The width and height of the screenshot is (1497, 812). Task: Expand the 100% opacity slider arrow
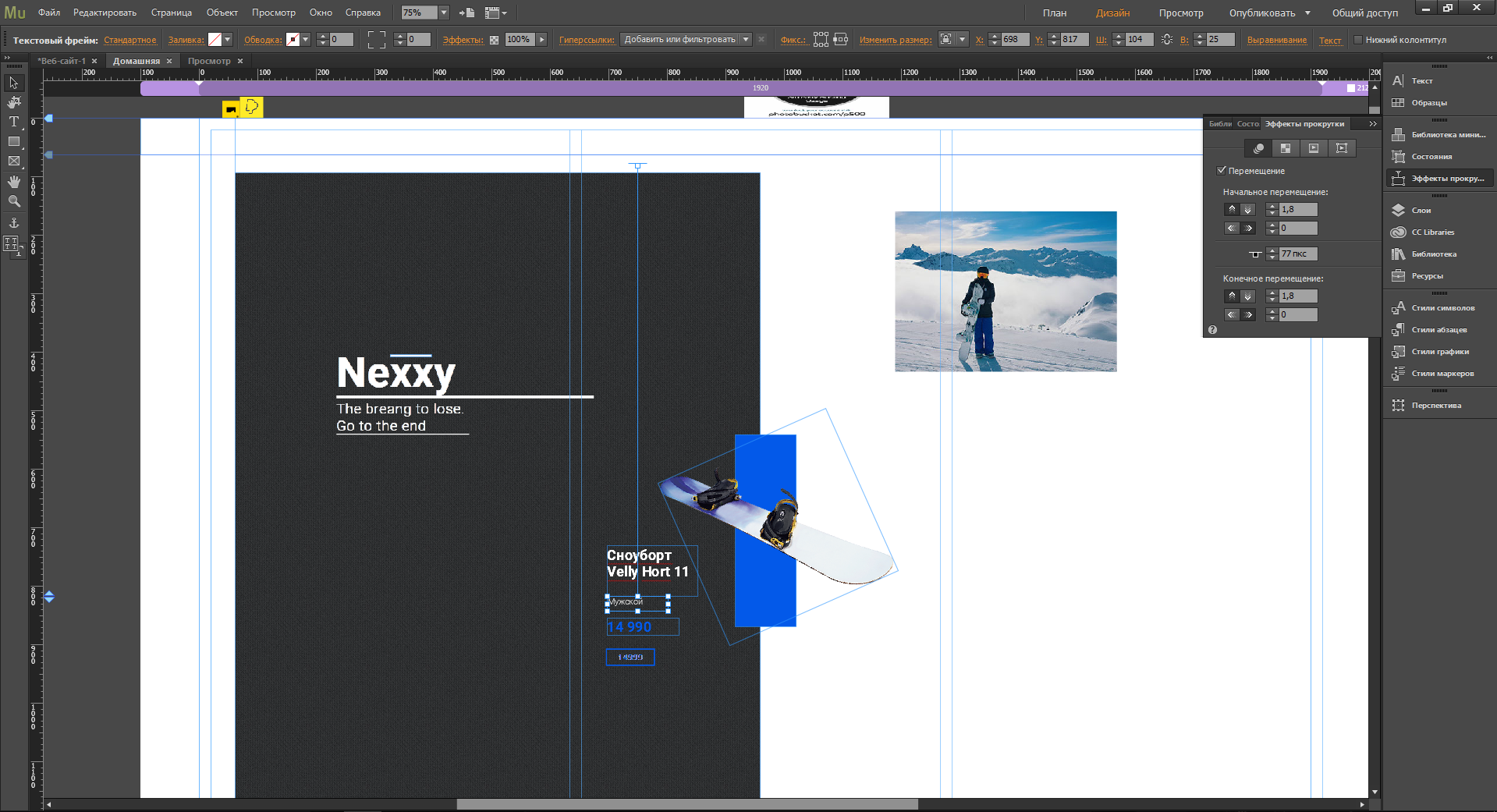541,39
